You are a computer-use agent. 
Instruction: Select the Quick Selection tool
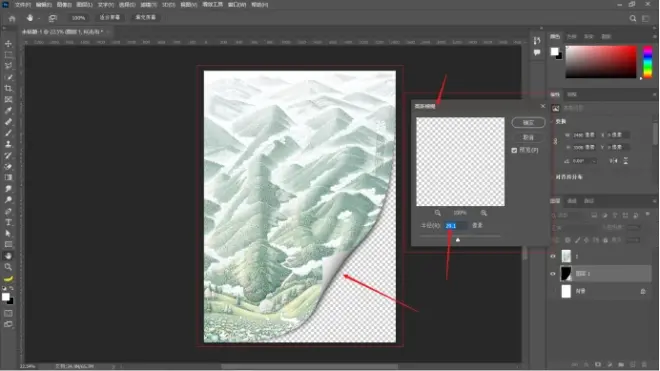(8, 77)
